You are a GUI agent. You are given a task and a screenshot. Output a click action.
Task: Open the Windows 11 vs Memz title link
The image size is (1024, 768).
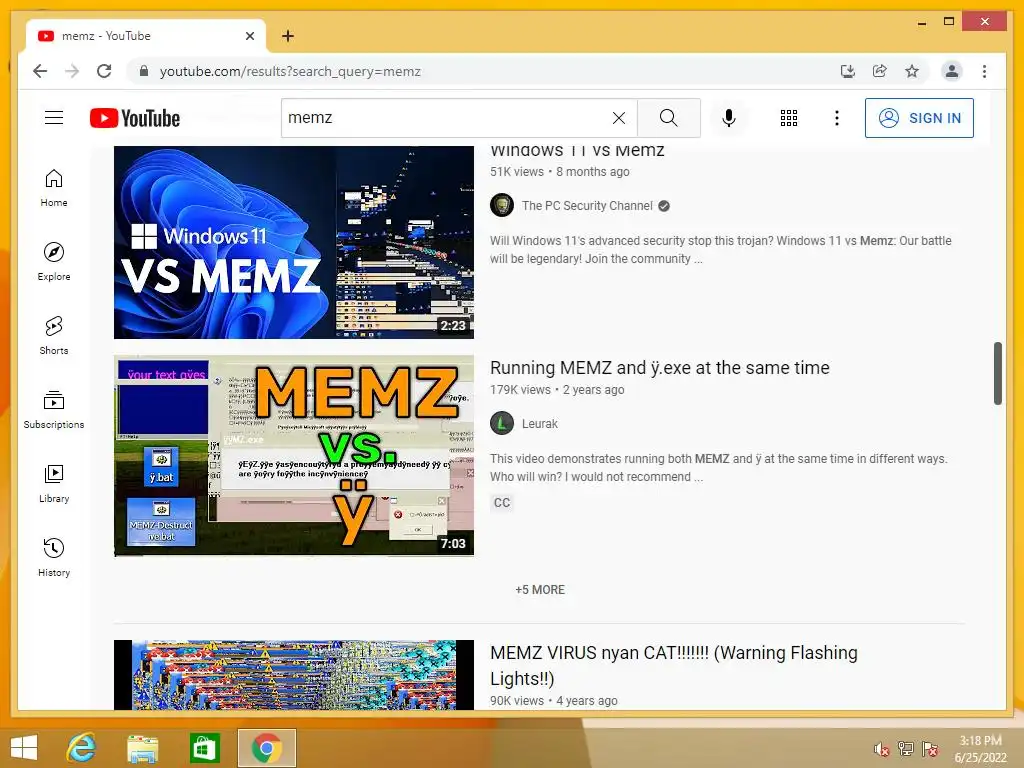[x=577, y=151]
